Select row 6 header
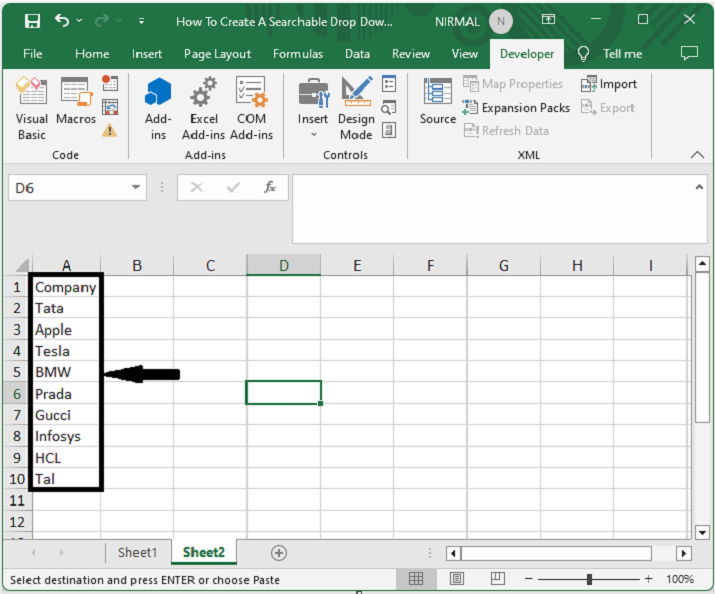Image resolution: width=715 pixels, height=594 pixels. point(17,393)
